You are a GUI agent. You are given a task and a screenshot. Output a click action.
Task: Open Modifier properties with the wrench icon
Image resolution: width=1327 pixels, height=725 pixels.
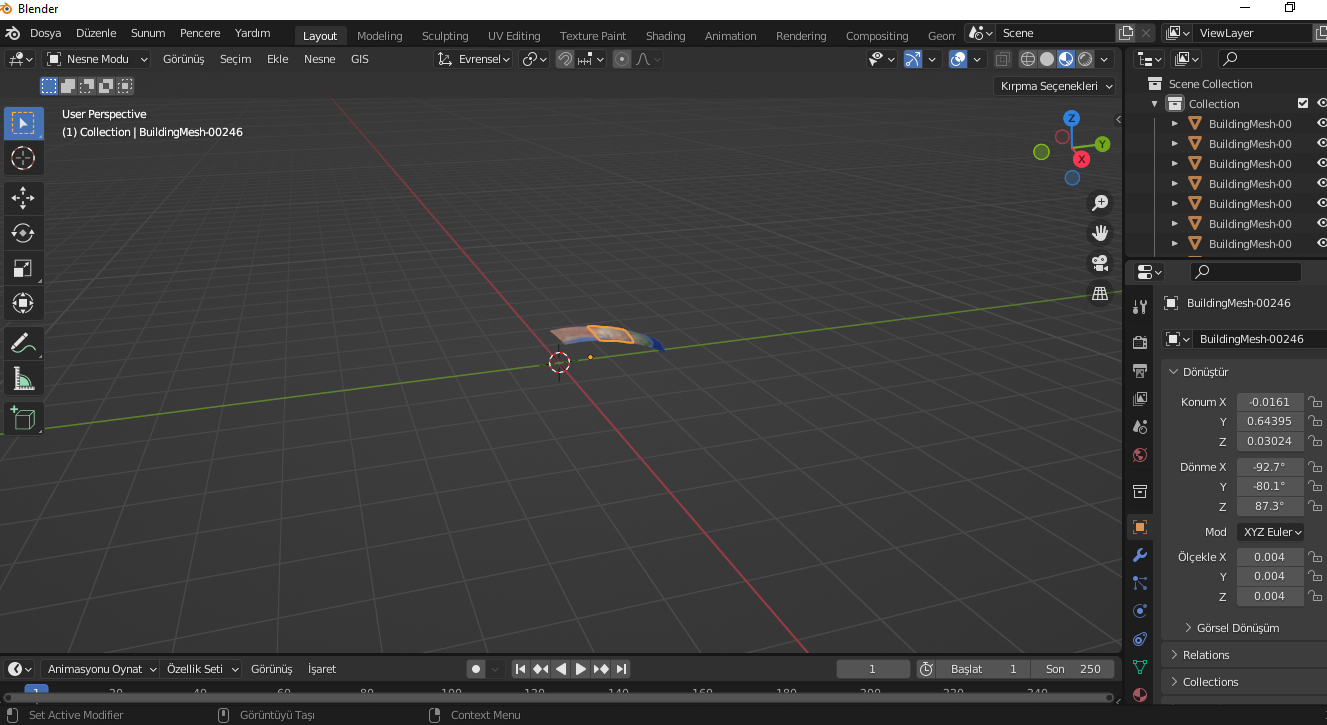click(x=1139, y=554)
